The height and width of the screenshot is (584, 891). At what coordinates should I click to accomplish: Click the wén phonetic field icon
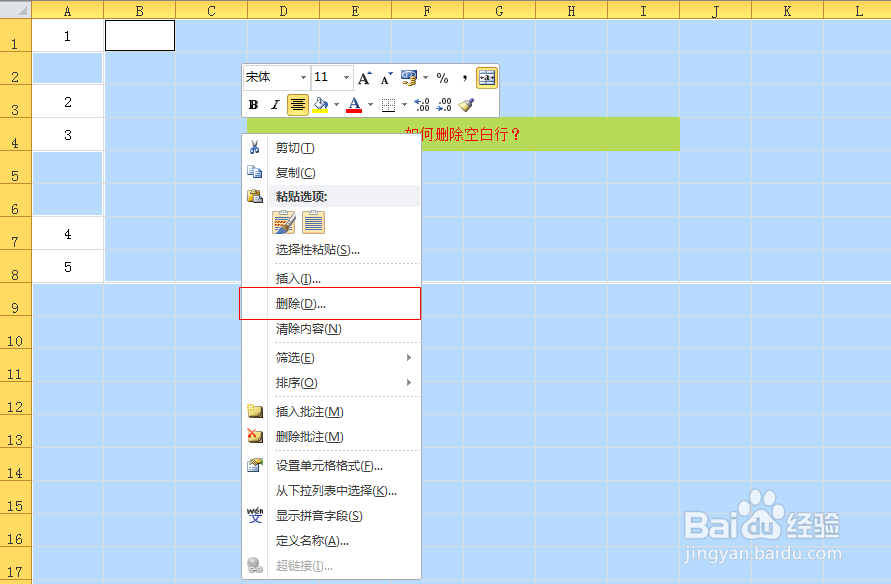pos(255,515)
